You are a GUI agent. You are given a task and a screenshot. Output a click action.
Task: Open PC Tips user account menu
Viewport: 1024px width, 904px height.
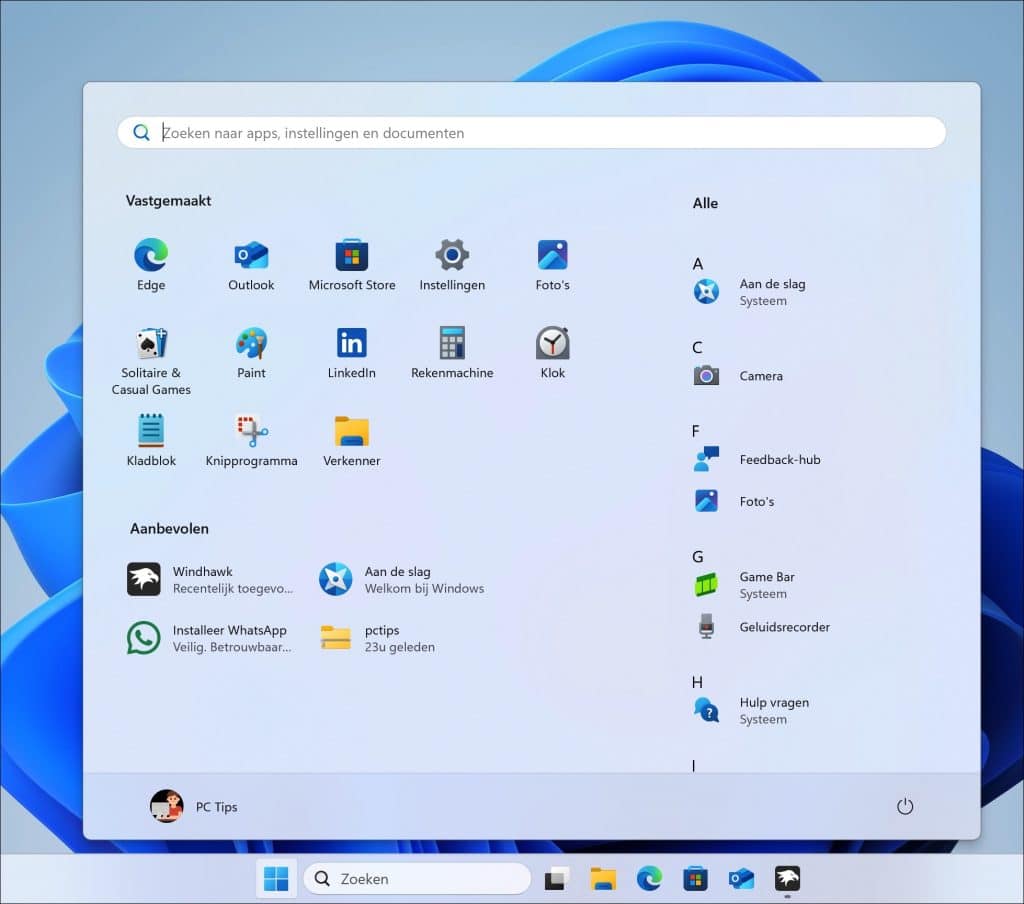[x=195, y=807]
